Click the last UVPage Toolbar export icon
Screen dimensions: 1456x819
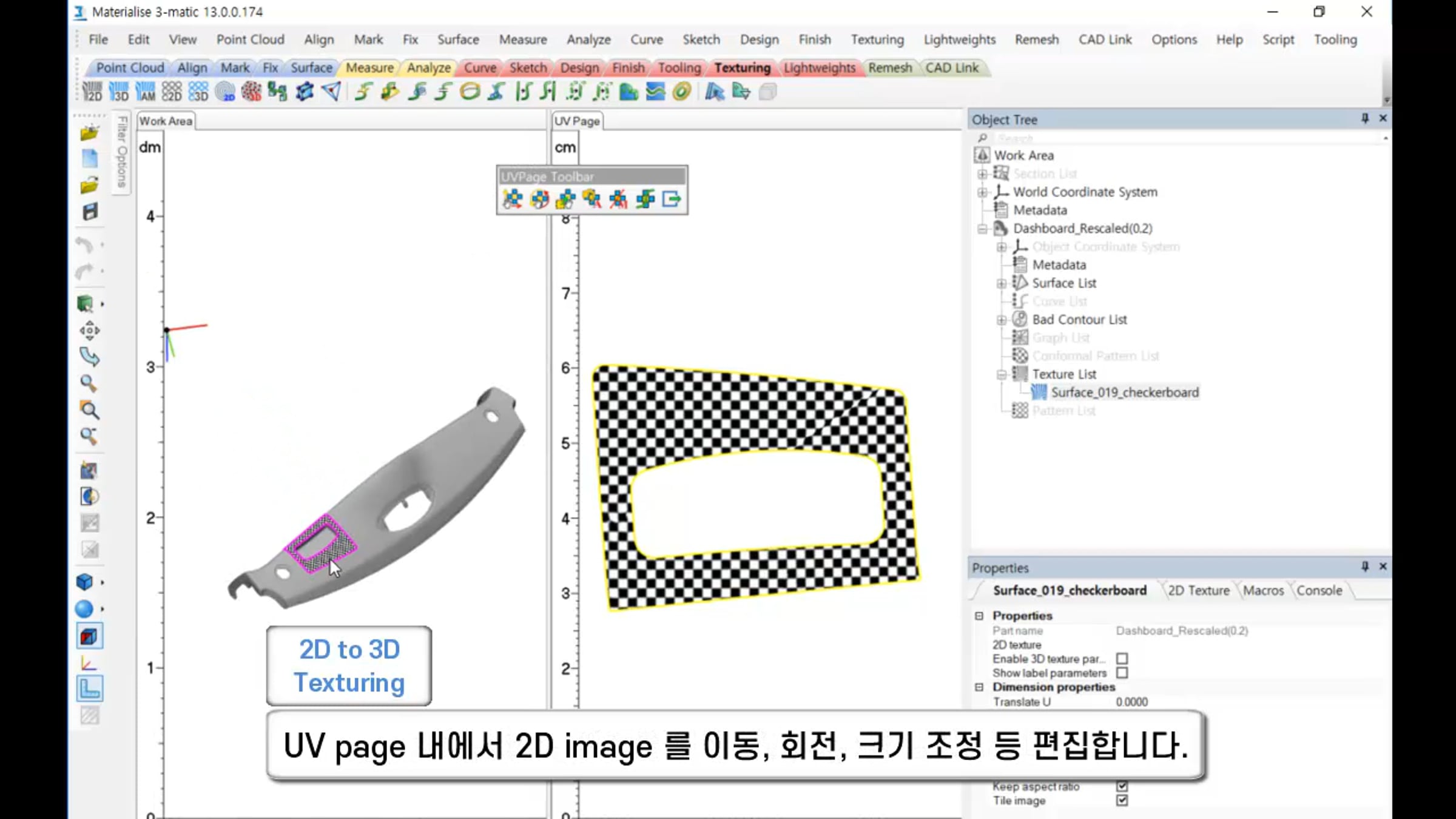(x=672, y=199)
